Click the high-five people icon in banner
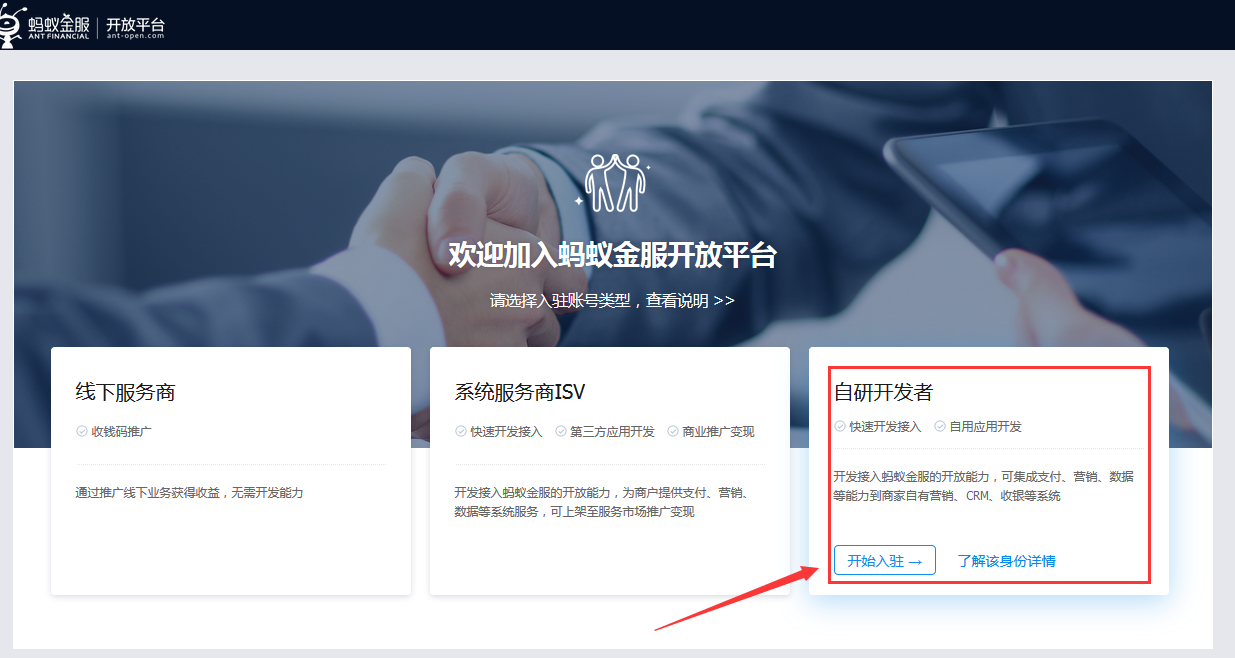This screenshot has height=658, width=1235. (x=615, y=183)
